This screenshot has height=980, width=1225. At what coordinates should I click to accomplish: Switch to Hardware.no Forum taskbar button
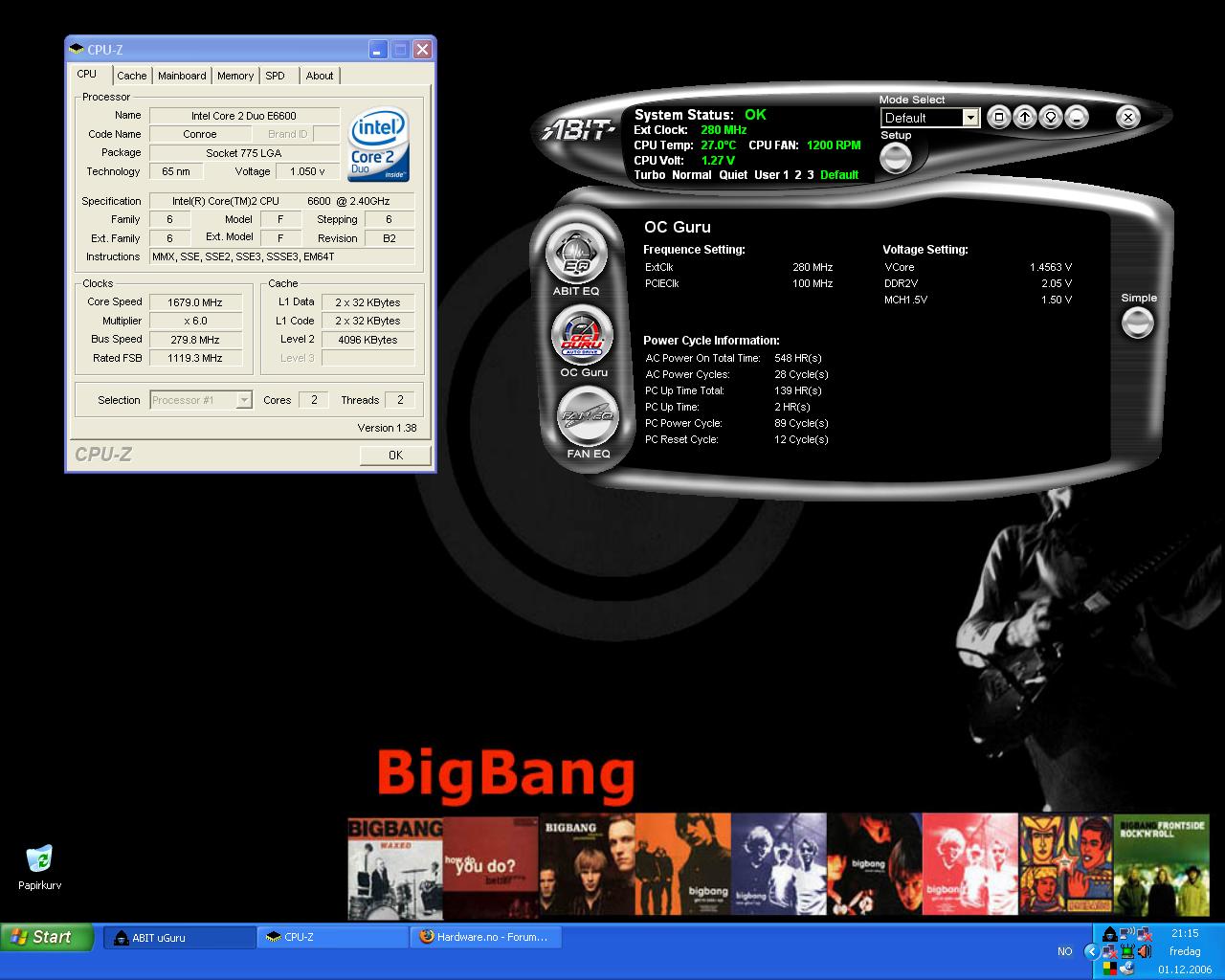click(485, 938)
